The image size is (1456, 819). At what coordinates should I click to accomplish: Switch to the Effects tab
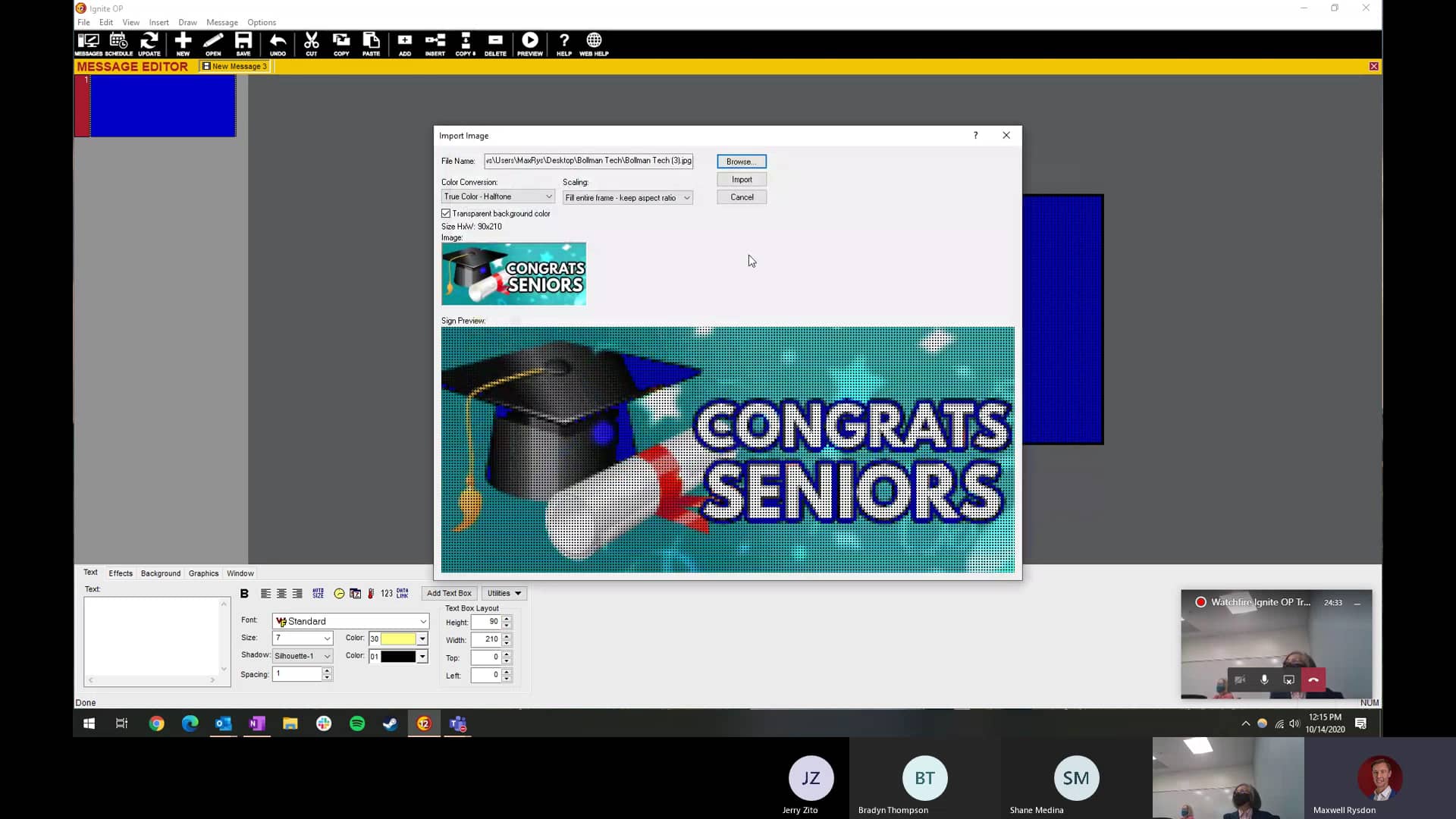pyautogui.click(x=120, y=574)
